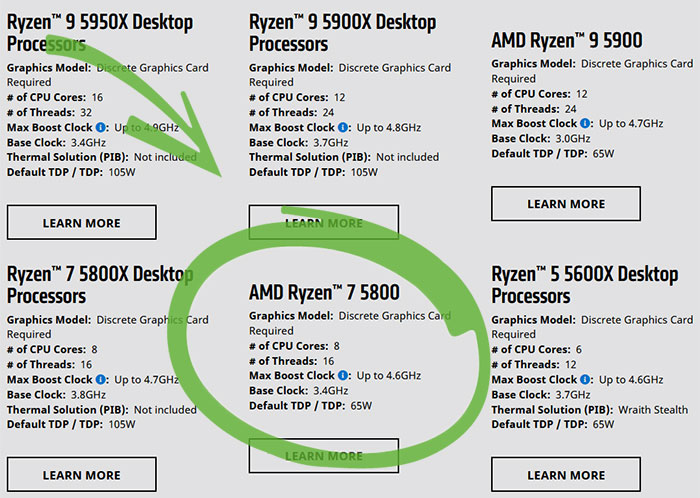Click Learn More under Ryzen 9 5900X

coord(324,222)
